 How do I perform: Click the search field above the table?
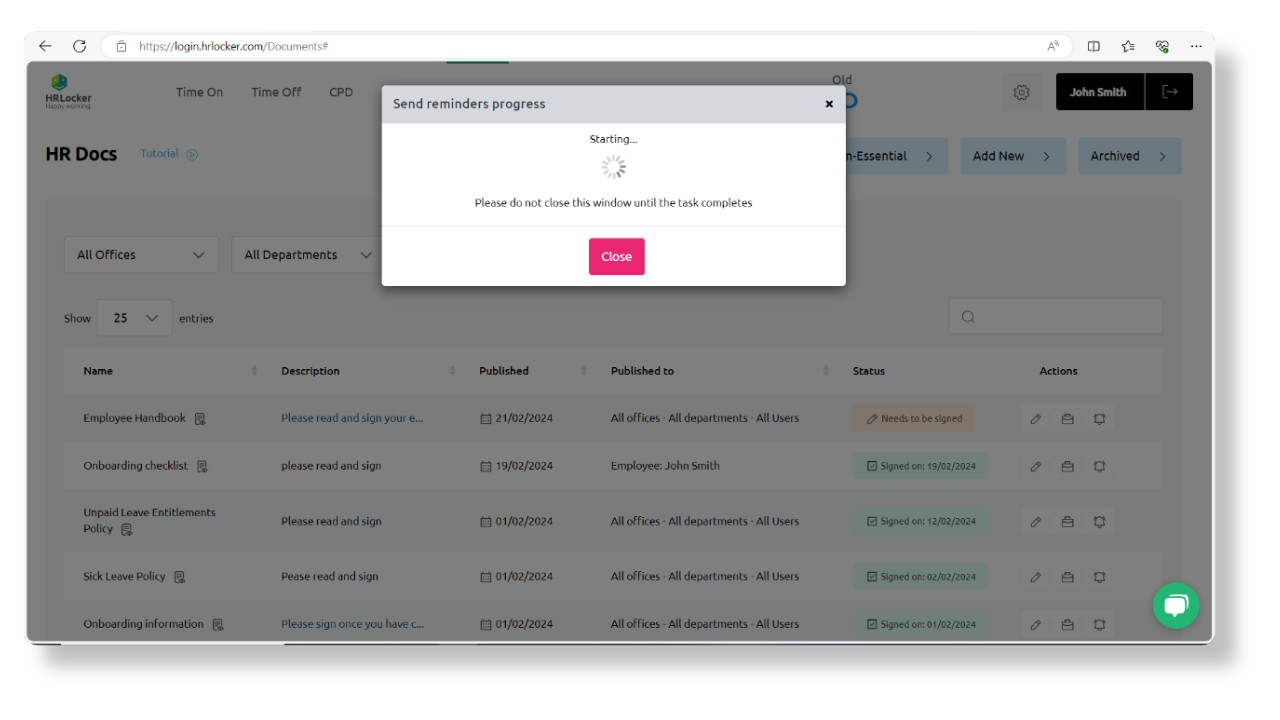click(x=1055, y=316)
